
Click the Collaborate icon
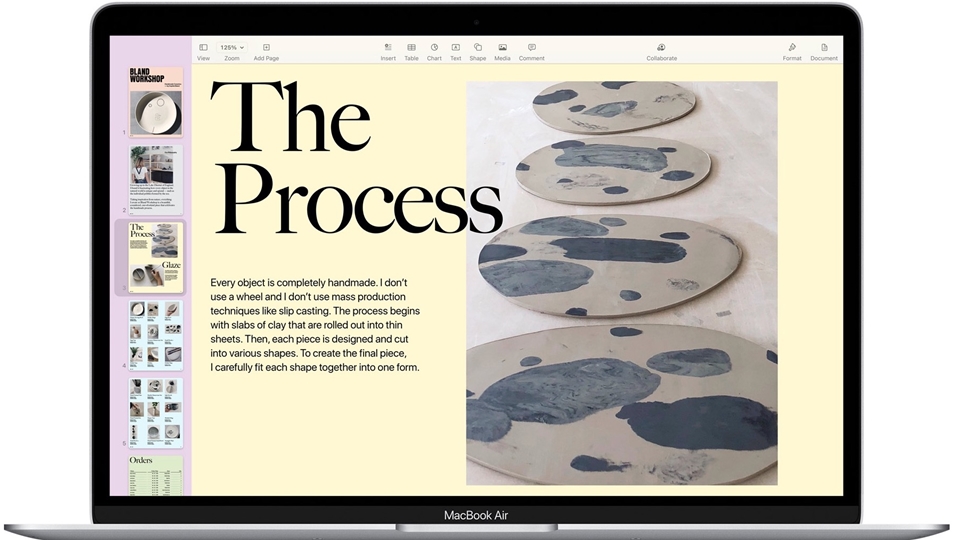point(661,48)
